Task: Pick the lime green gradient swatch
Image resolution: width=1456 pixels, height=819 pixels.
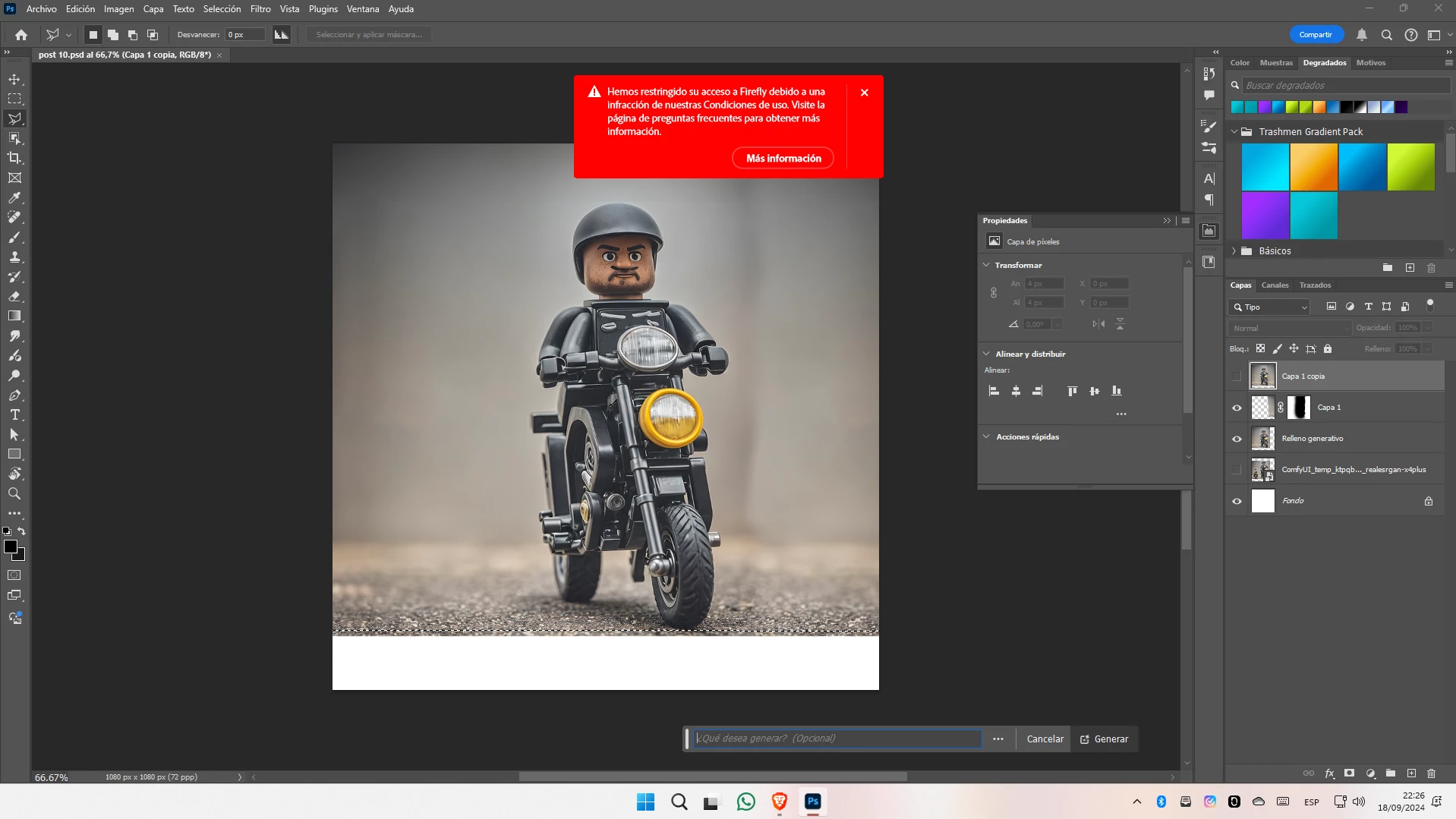Action: pyautogui.click(x=1411, y=167)
